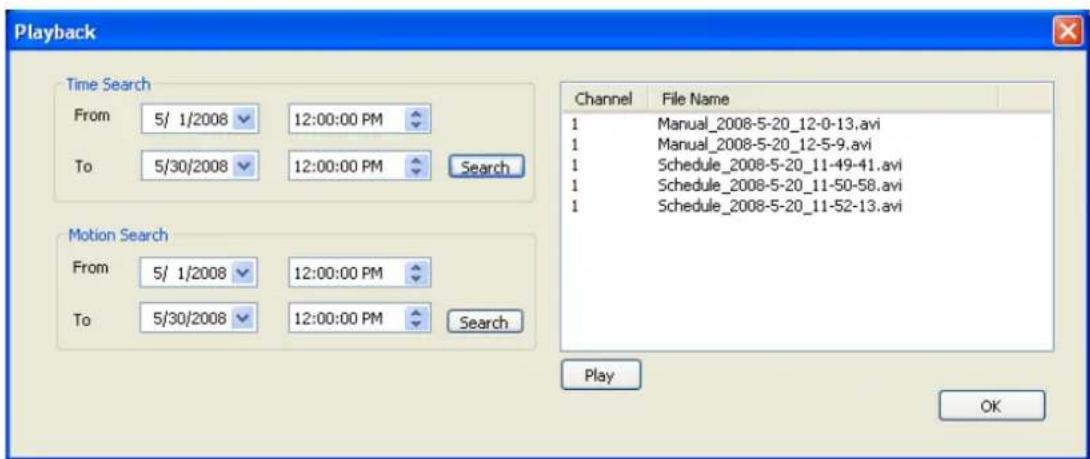Open Time Search From date dropdown
Image resolution: width=1090 pixels, height=459 pixels.
coord(243,120)
